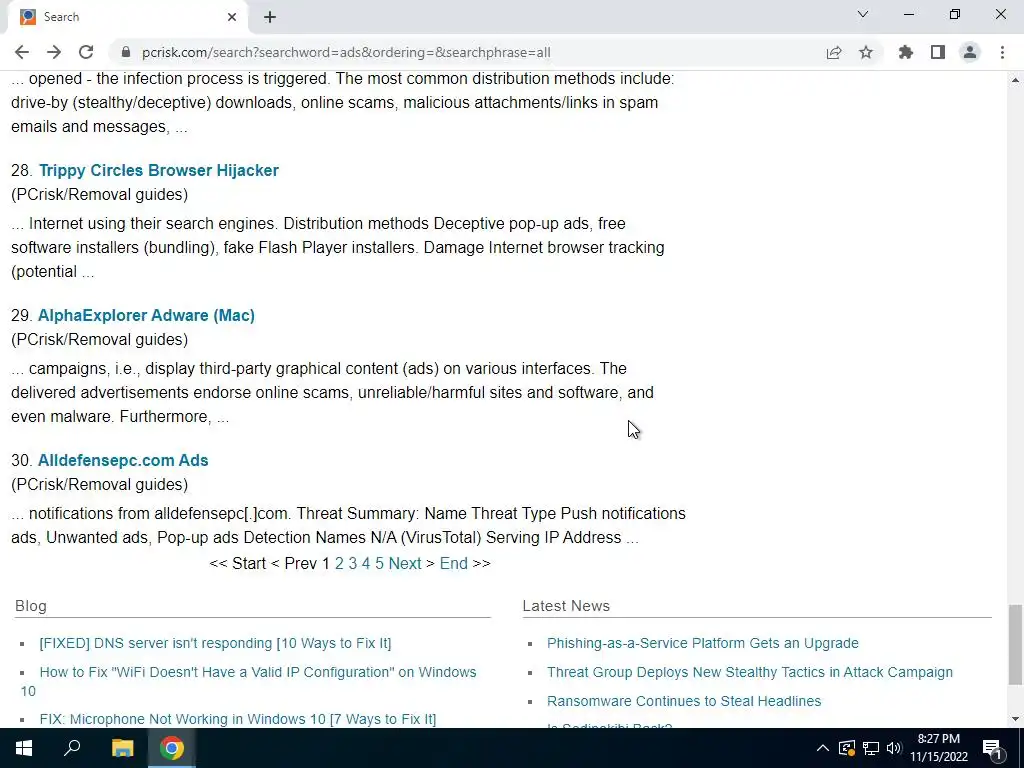Open Alldefensepc.com Ads result

123,460
